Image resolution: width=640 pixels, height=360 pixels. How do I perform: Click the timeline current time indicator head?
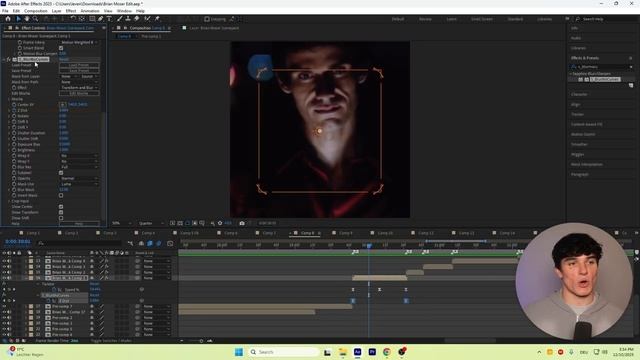click(369, 246)
